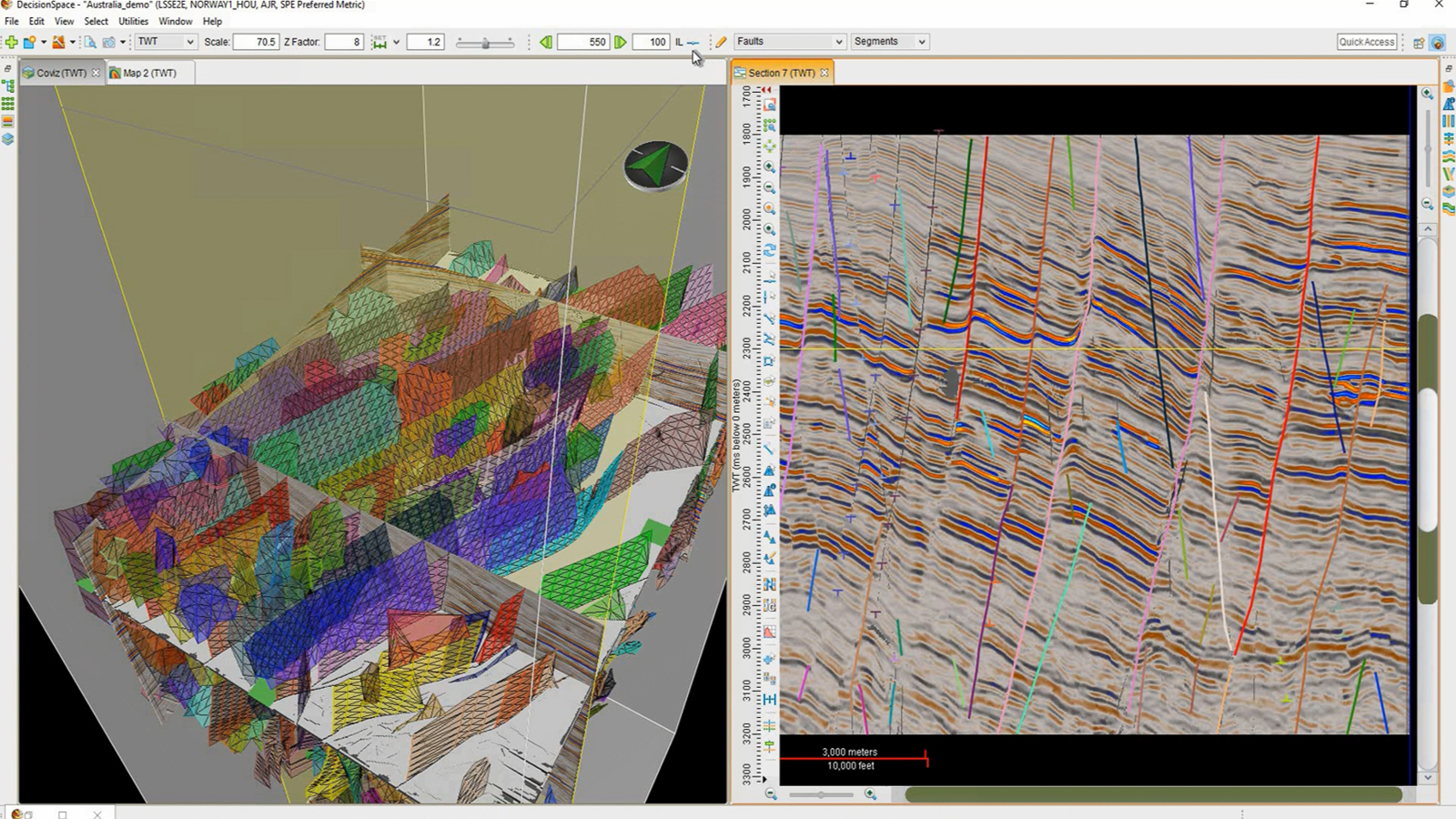This screenshot has height=819, width=1456.
Task: Step to previous inline with left green arrow
Action: point(545,42)
